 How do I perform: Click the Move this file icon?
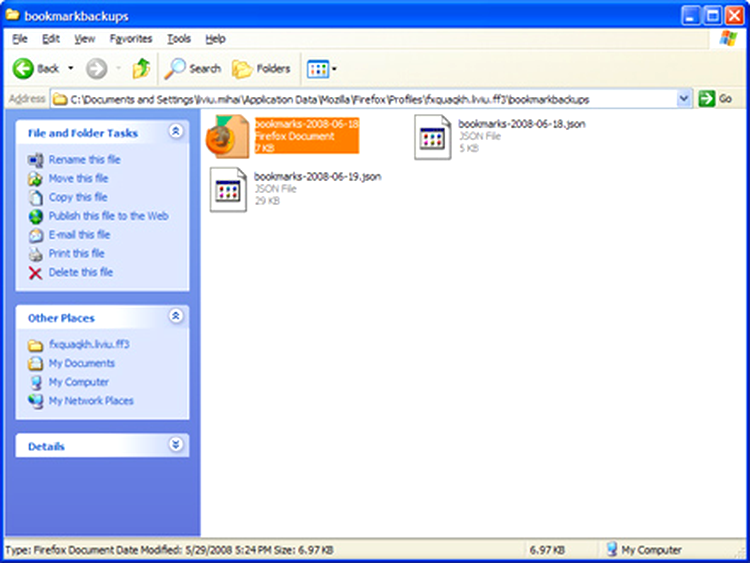click(x=35, y=179)
